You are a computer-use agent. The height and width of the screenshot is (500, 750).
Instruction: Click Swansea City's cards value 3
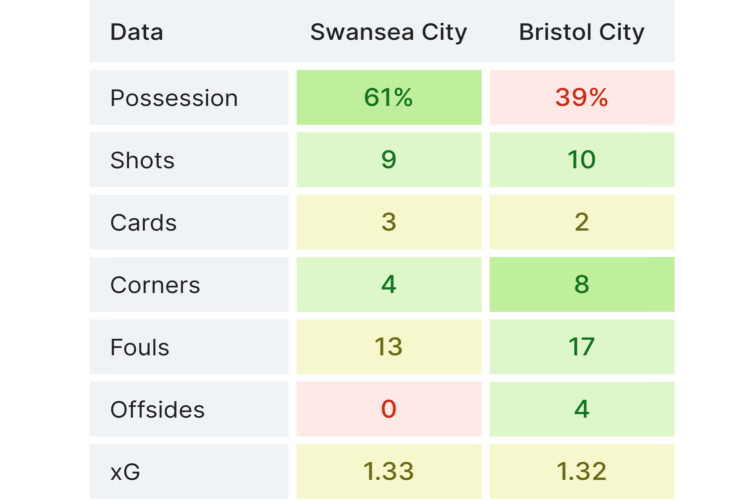(x=388, y=223)
